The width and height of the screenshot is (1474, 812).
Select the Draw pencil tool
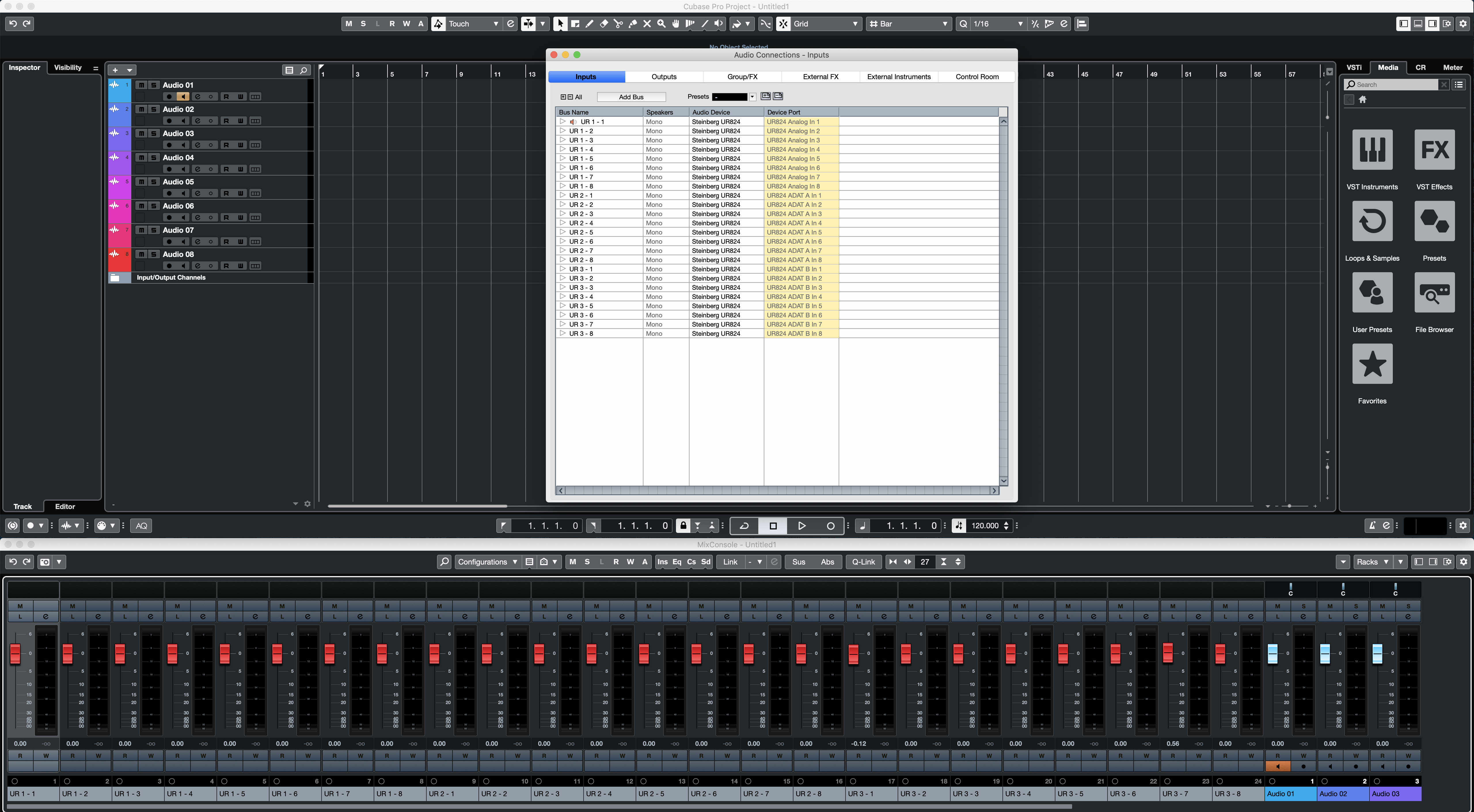(589, 23)
